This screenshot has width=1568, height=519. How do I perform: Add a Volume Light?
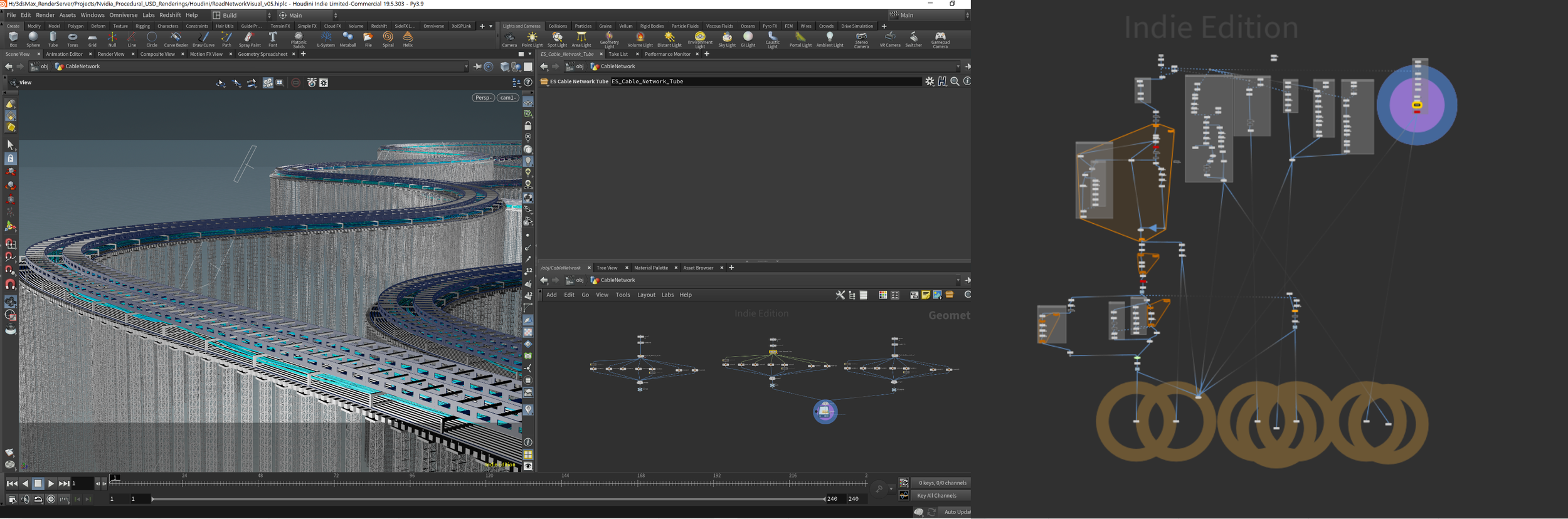640,39
